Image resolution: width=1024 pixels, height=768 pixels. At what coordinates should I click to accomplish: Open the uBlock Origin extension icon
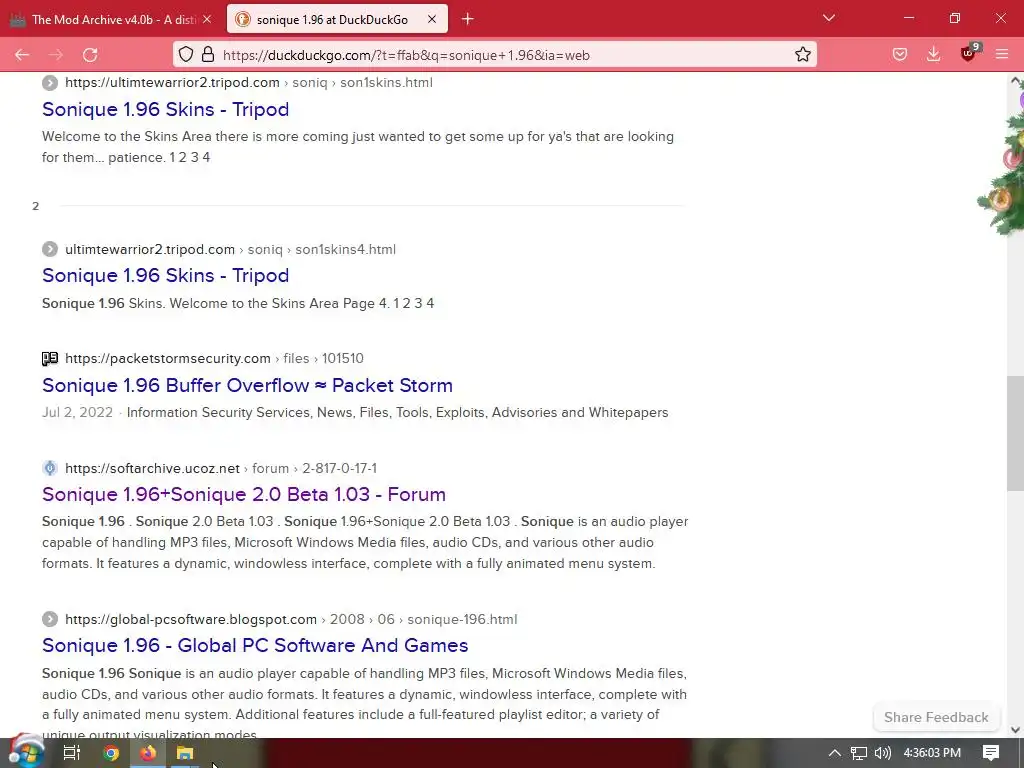968,54
